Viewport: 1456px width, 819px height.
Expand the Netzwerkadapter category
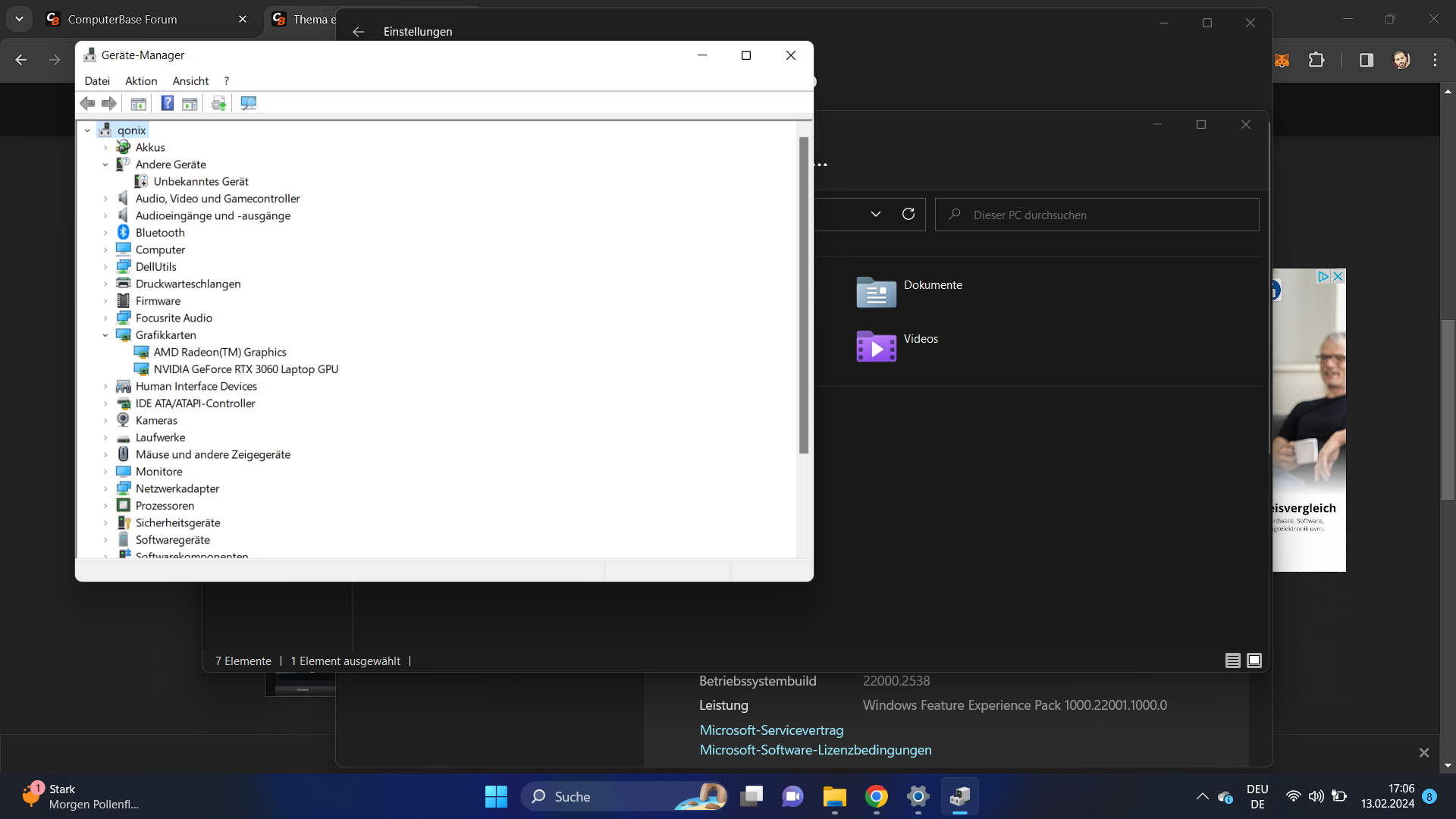pyautogui.click(x=105, y=489)
